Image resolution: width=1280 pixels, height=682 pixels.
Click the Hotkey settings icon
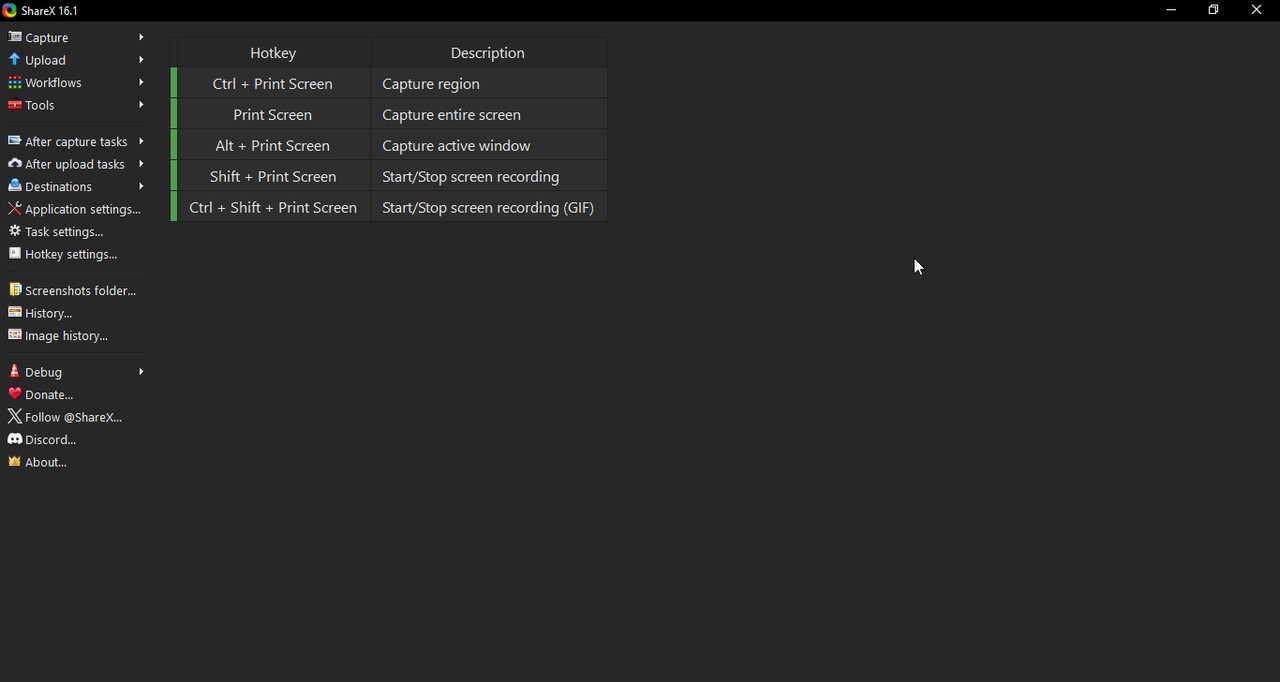[x=15, y=254]
